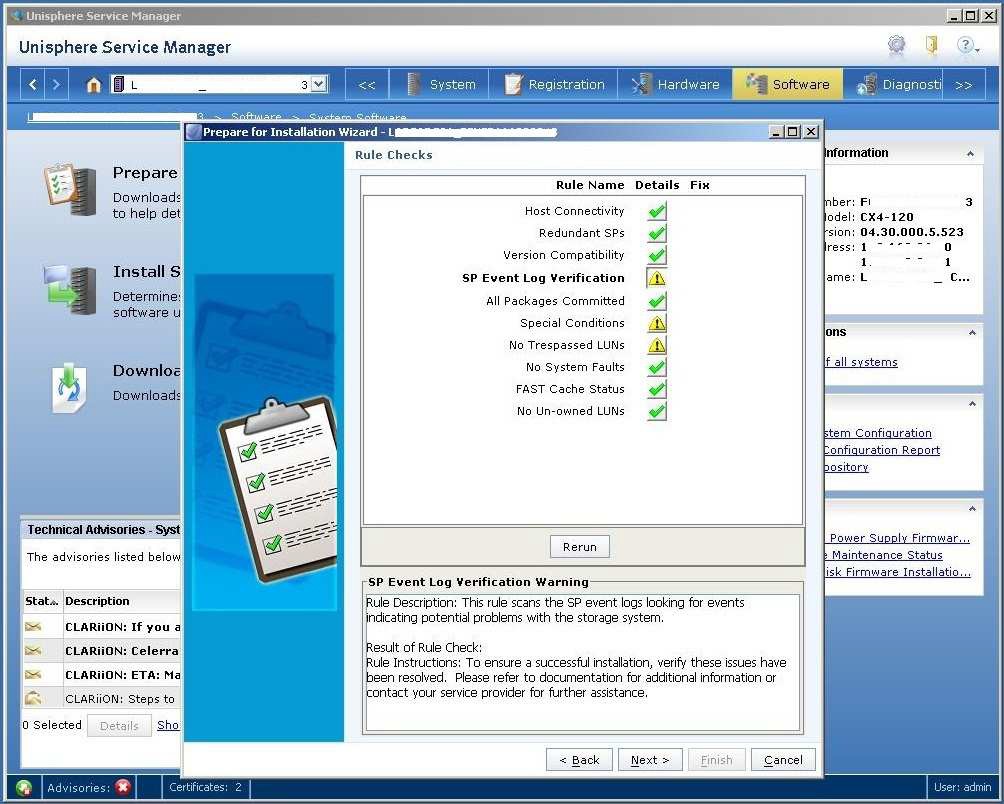Click the forward navigation arrow
The width and height of the screenshot is (1004, 804).
pyautogui.click(x=56, y=84)
